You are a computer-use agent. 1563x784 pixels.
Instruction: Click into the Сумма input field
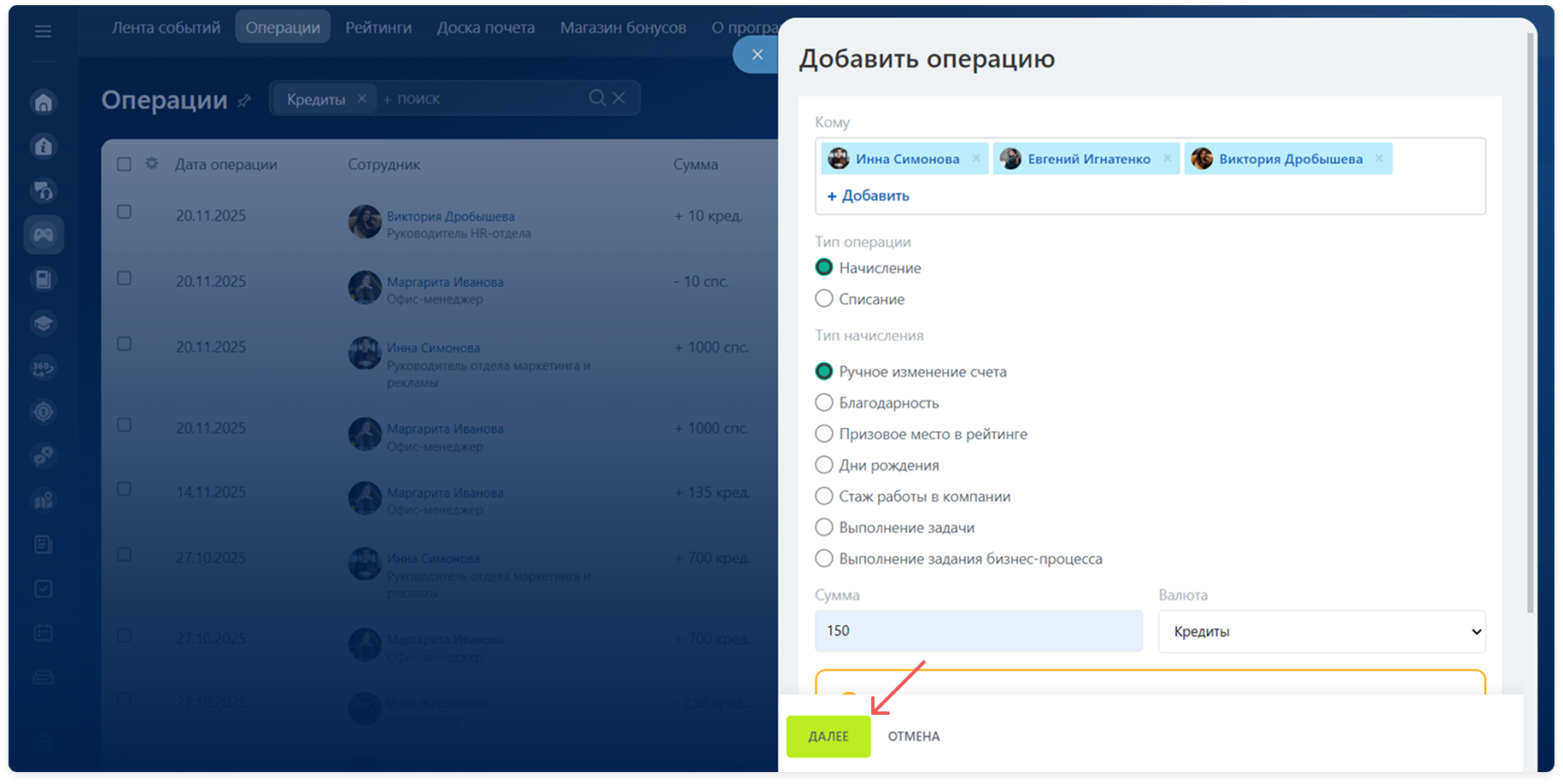coord(978,631)
